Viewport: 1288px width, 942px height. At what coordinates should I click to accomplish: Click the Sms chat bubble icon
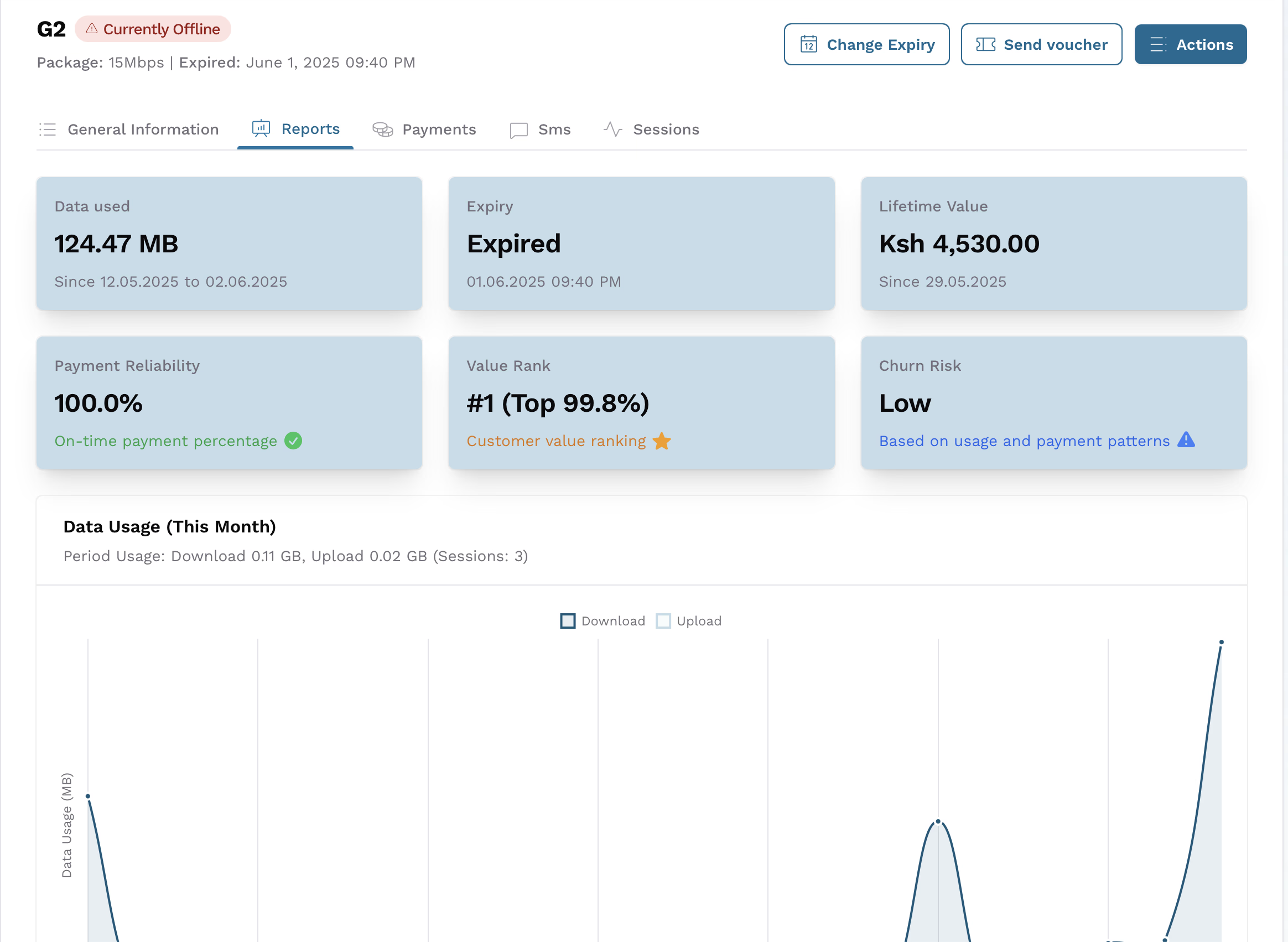tap(518, 130)
